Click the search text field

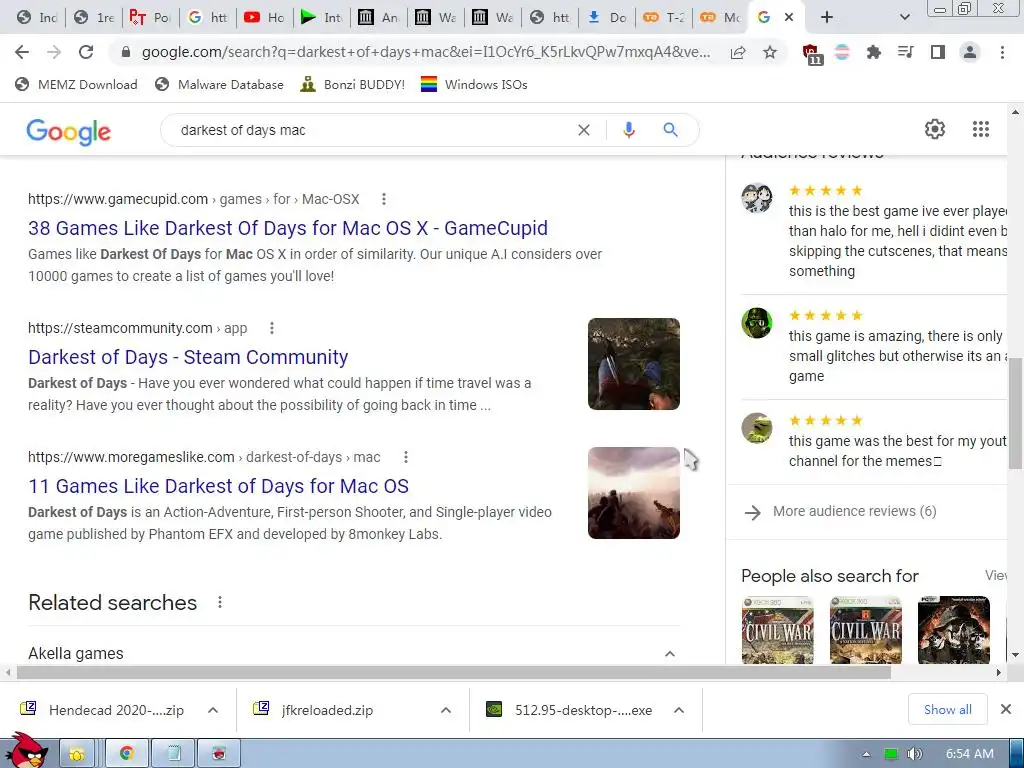point(372,130)
